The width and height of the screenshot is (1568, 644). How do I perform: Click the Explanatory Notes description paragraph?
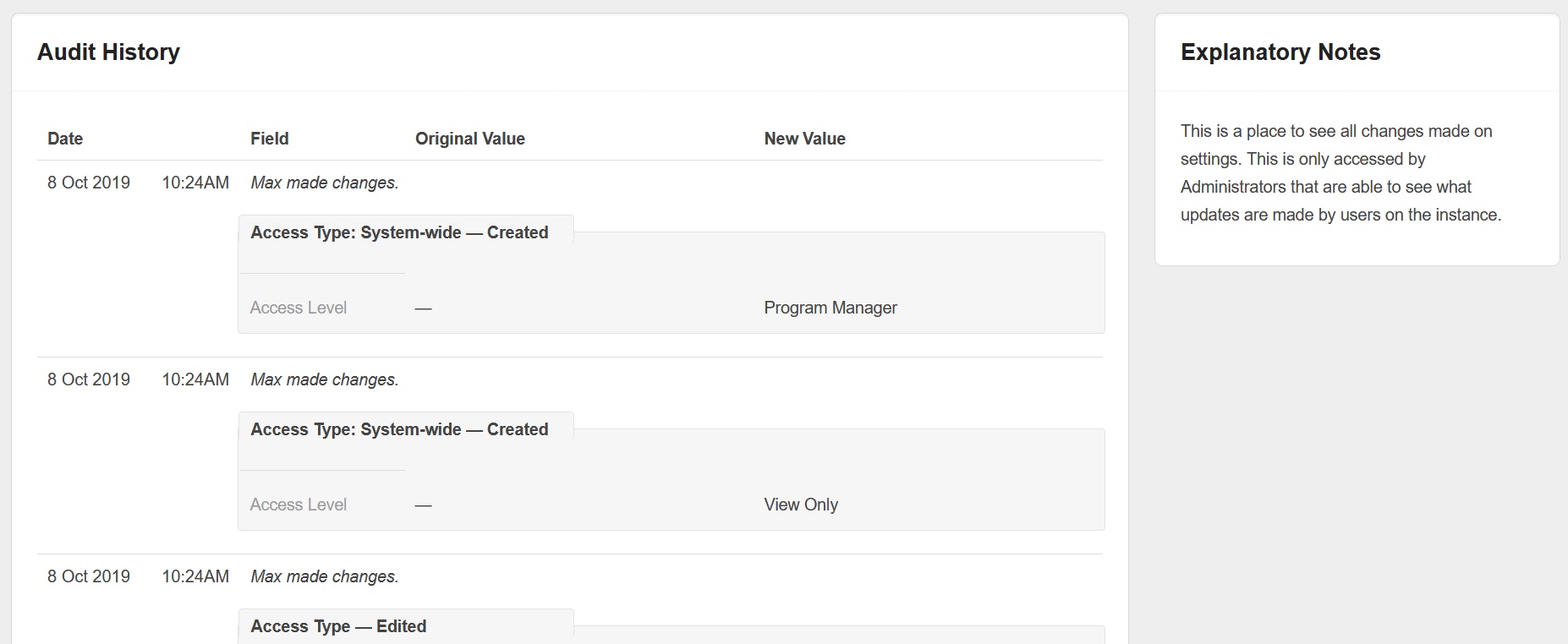(1340, 172)
